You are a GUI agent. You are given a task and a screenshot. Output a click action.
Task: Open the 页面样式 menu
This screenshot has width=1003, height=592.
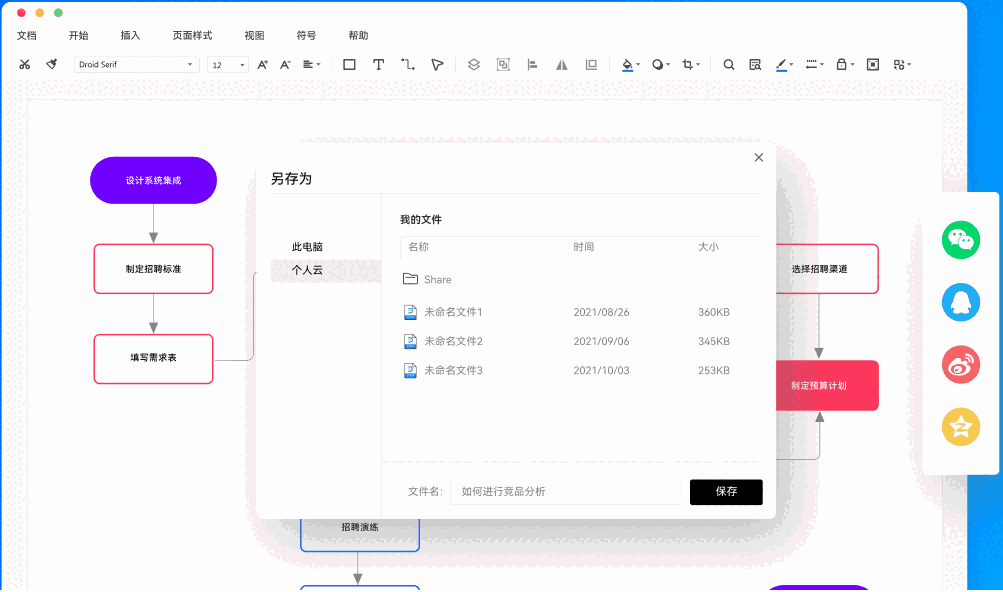192,35
